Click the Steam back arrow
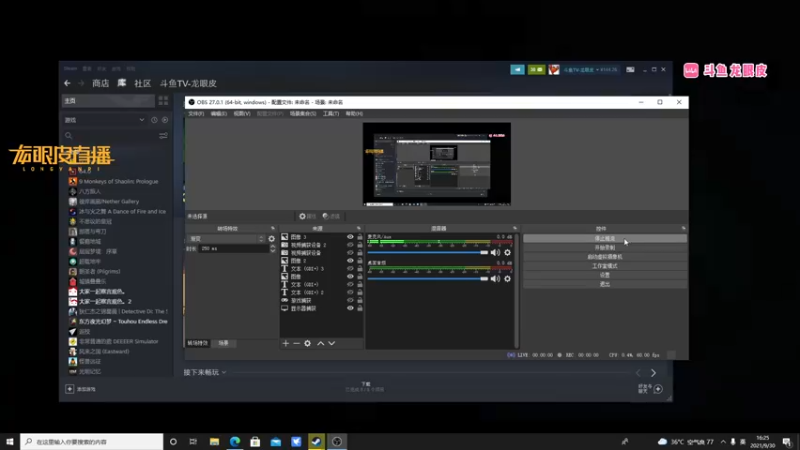 [67, 83]
